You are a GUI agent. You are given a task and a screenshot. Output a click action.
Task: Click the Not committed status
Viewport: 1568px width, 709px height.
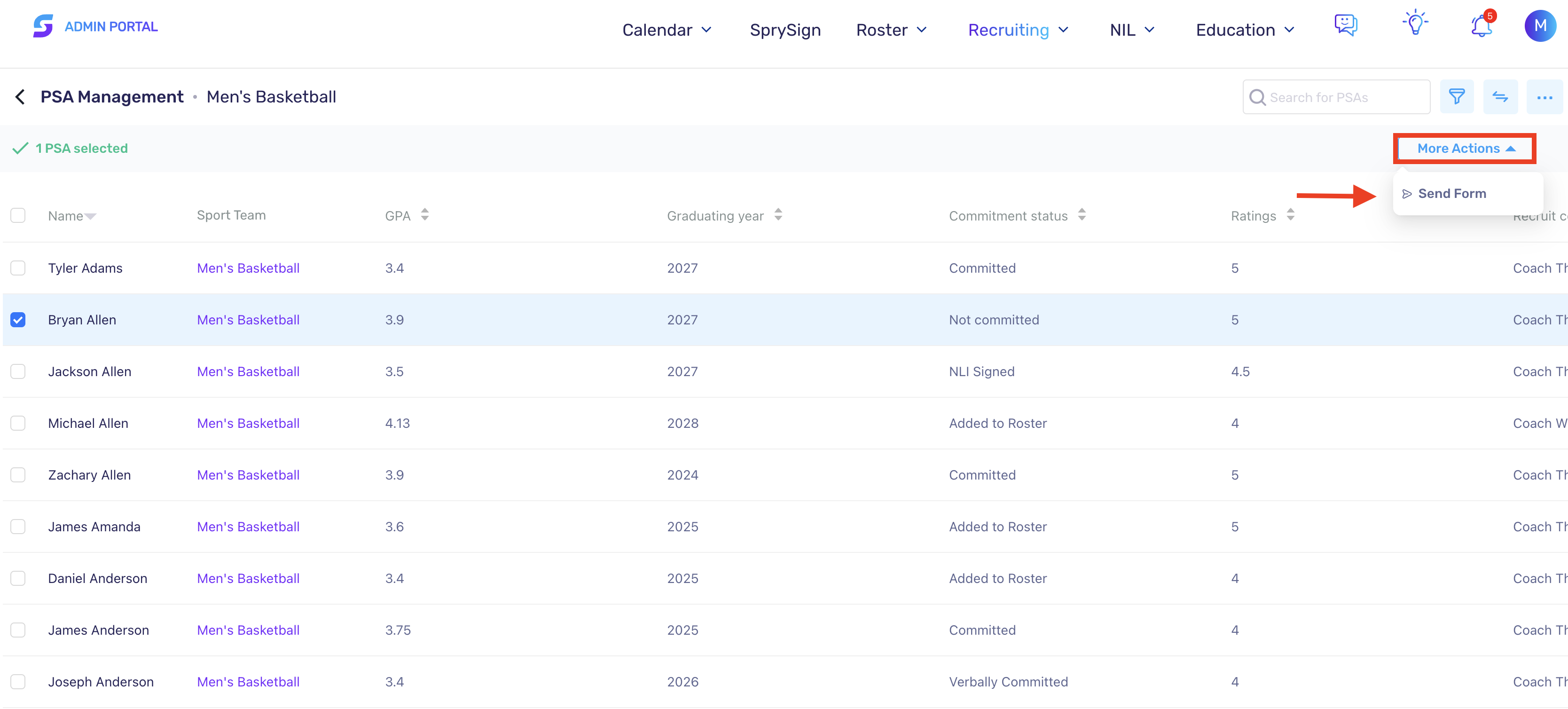point(994,320)
